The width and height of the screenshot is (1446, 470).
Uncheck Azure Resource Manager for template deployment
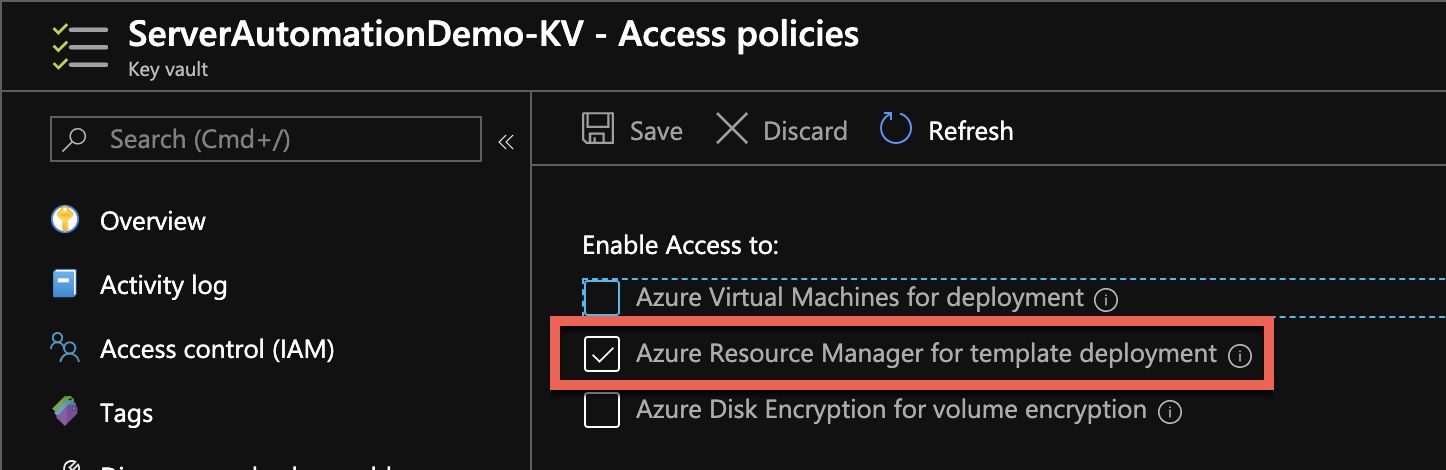[x=602, y=354]
